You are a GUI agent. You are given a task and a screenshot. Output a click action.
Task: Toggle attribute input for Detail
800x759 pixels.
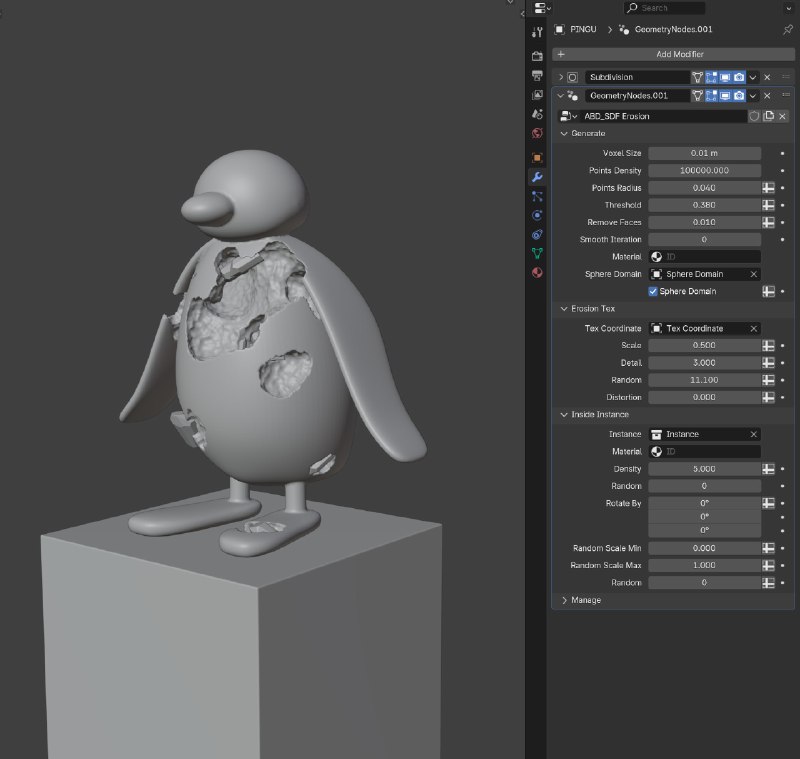pyautogui.click(x=768, y=363)
